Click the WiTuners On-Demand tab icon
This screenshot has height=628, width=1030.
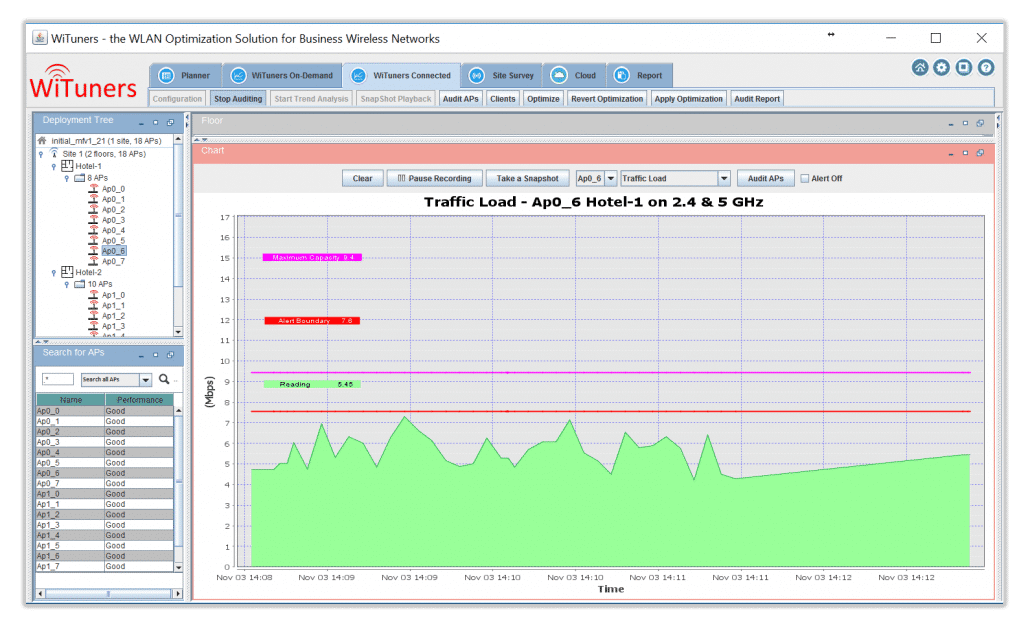tap(238, 76)
